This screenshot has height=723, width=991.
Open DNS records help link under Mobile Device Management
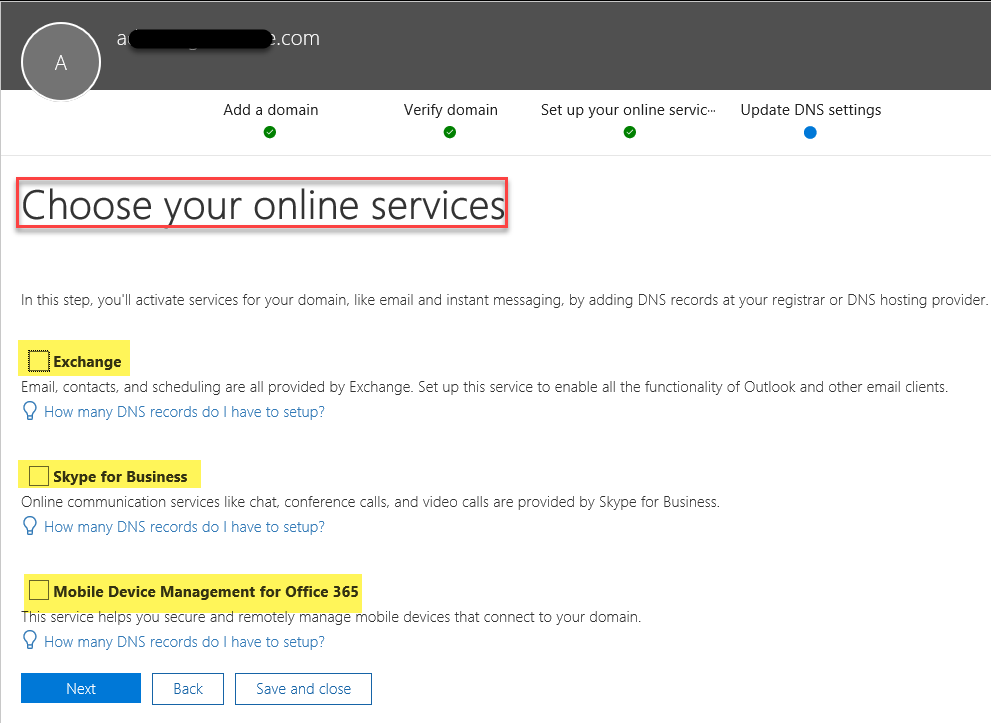(184, 642)
